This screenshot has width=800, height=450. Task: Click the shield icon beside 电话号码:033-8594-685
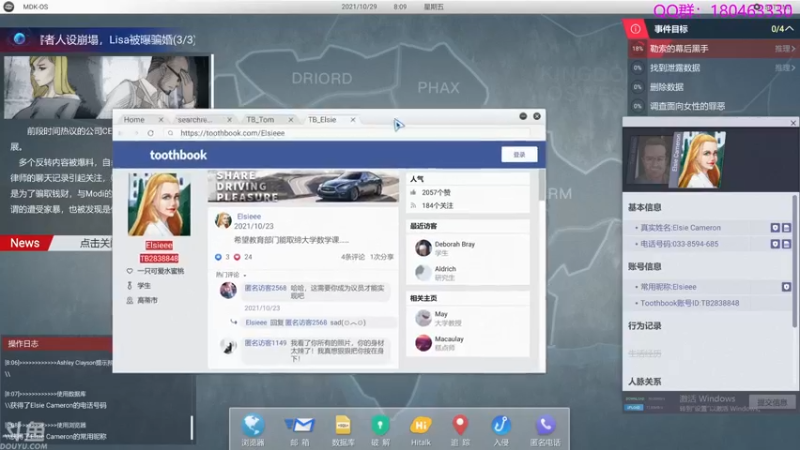click(775, 244)
